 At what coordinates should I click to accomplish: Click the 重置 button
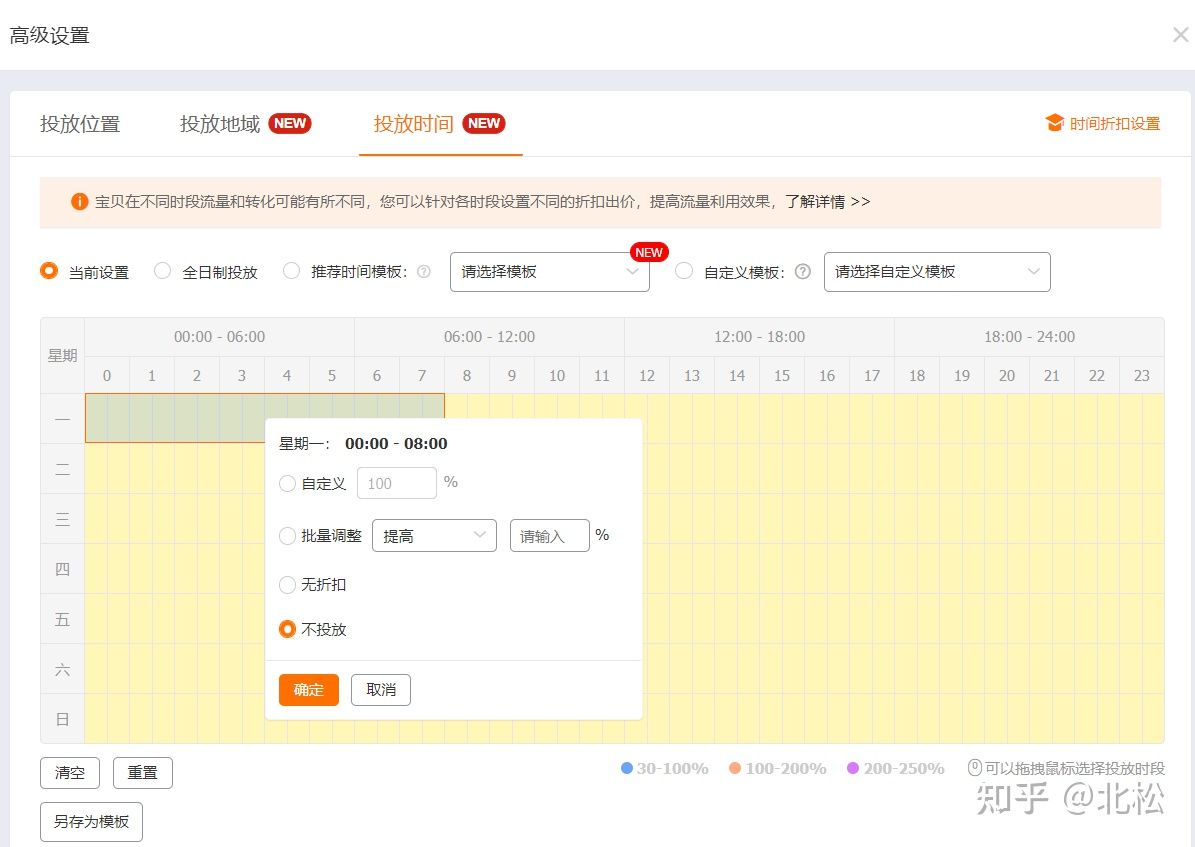143,773
